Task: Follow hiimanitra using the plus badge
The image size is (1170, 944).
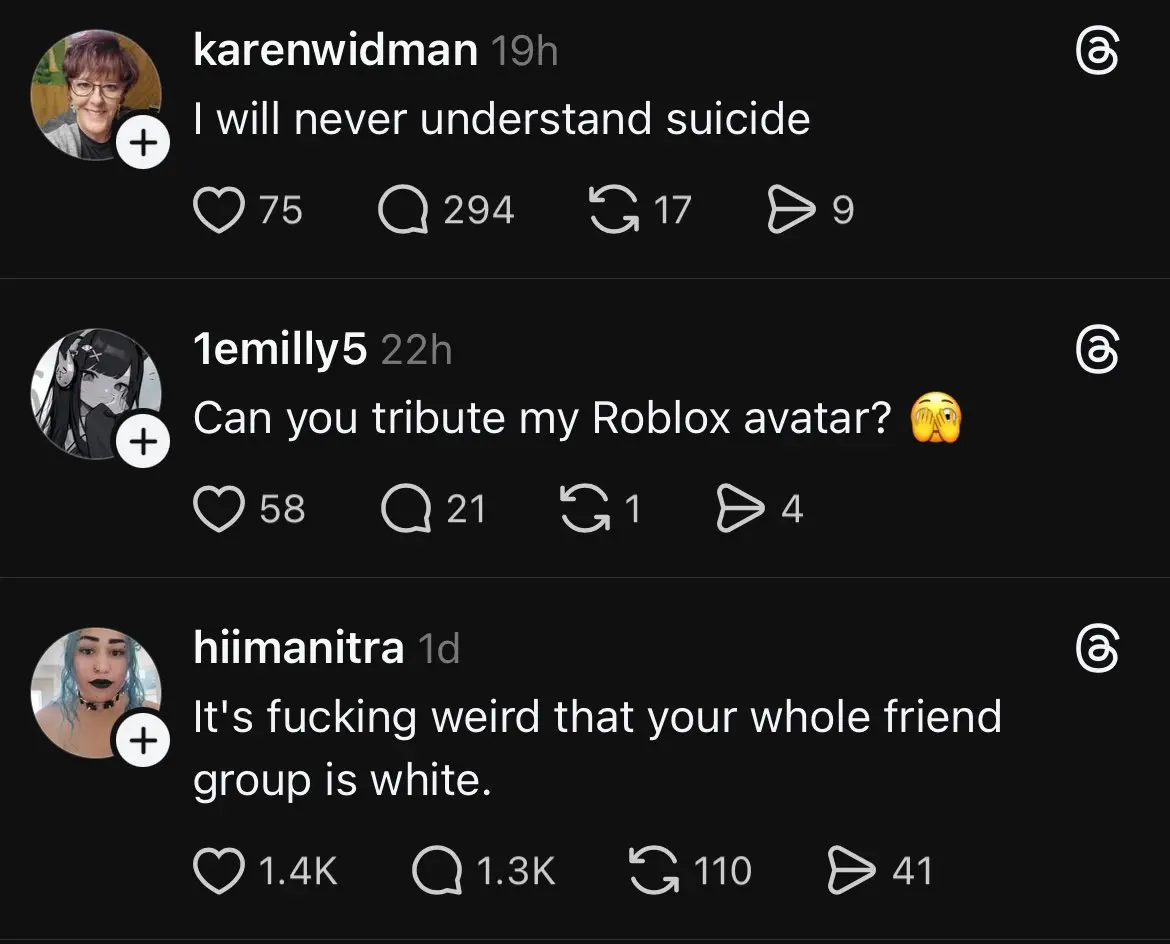Action: 143,741
